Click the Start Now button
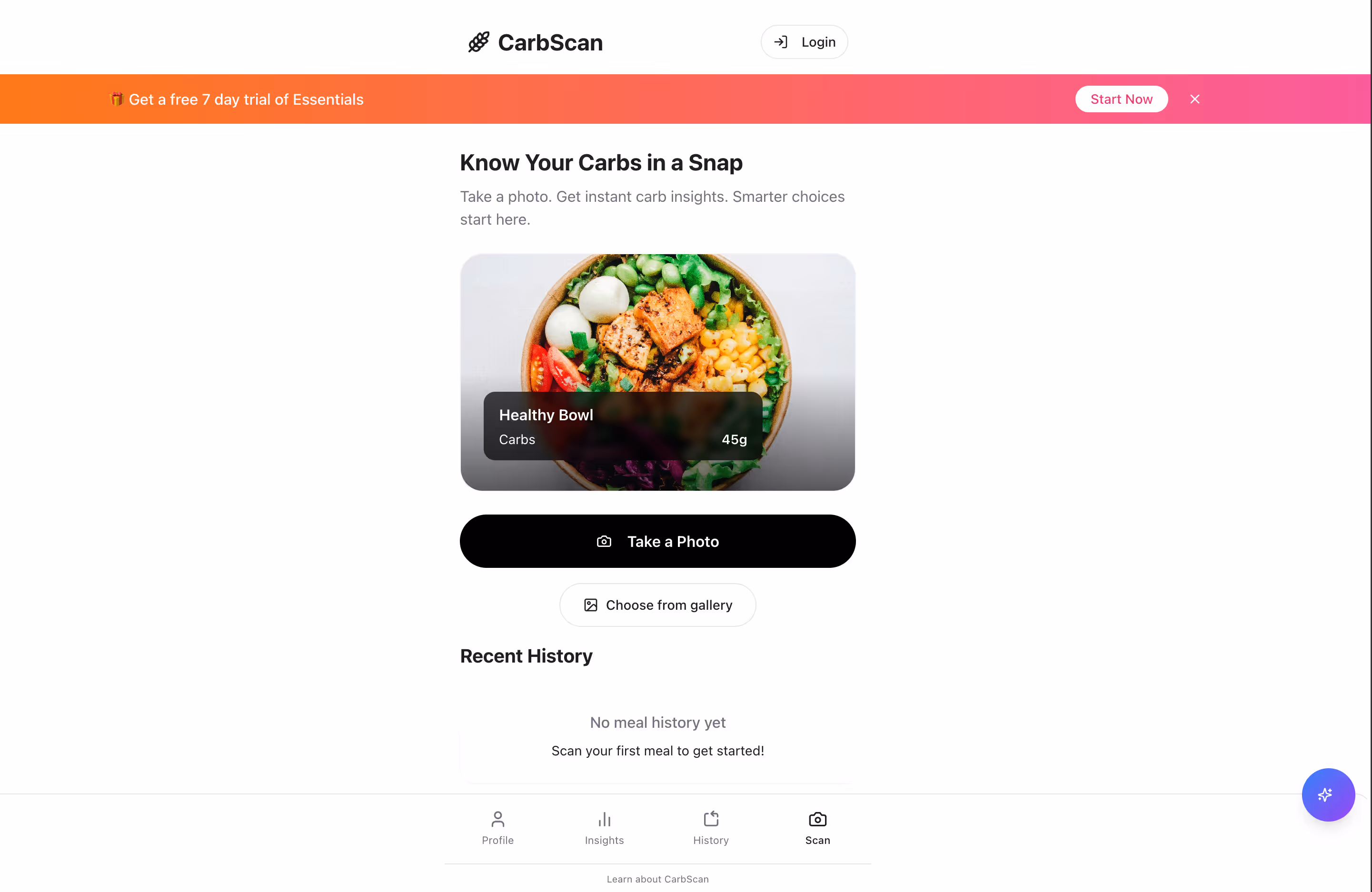1372x892 pixels. [1121, 99]
